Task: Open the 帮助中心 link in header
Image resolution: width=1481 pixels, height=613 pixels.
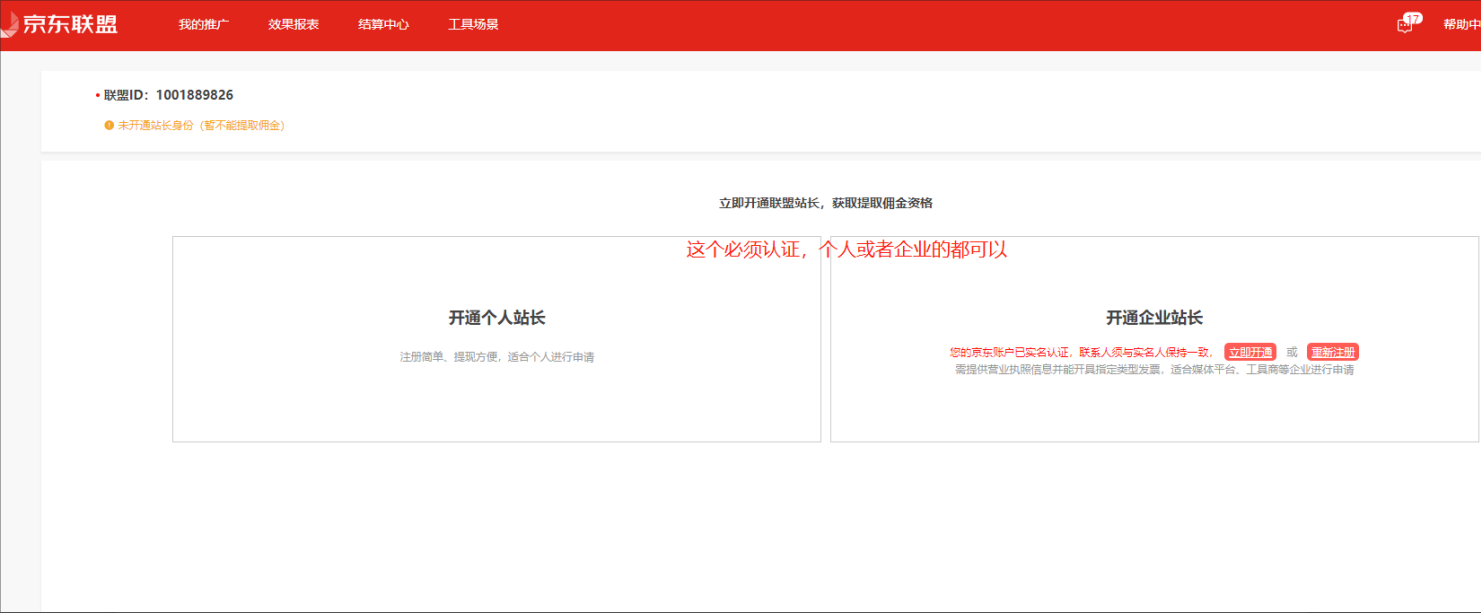Action: 1461,25
